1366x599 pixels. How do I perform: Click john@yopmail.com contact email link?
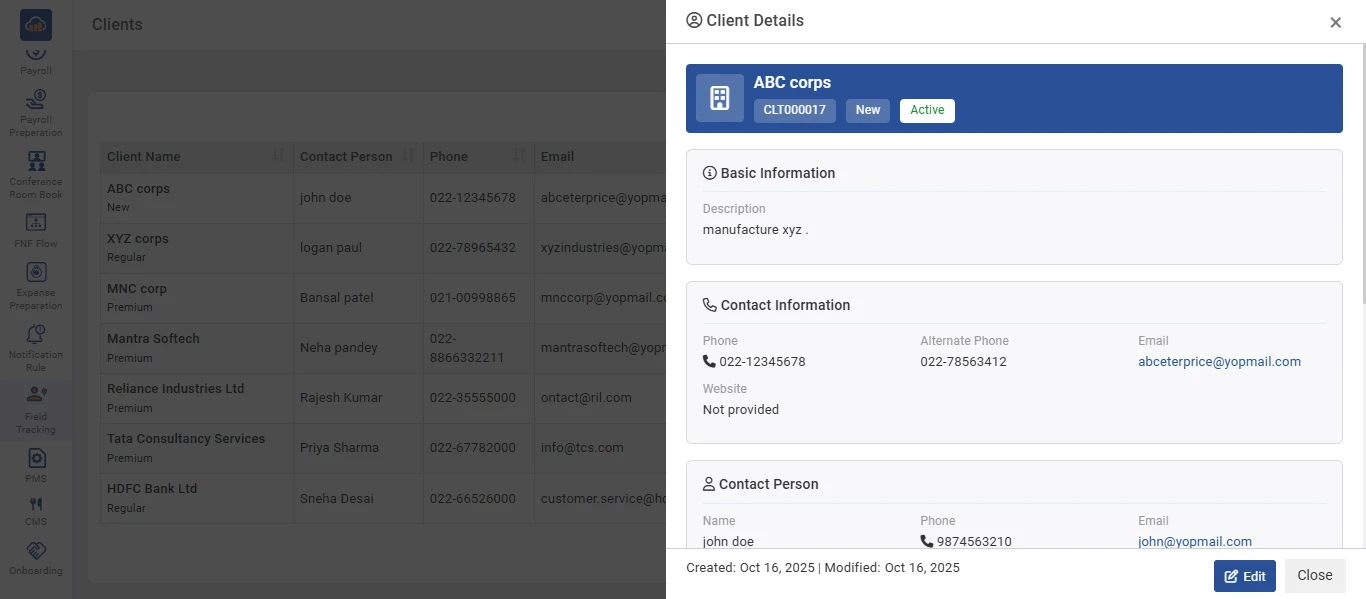coord(1194,541)
